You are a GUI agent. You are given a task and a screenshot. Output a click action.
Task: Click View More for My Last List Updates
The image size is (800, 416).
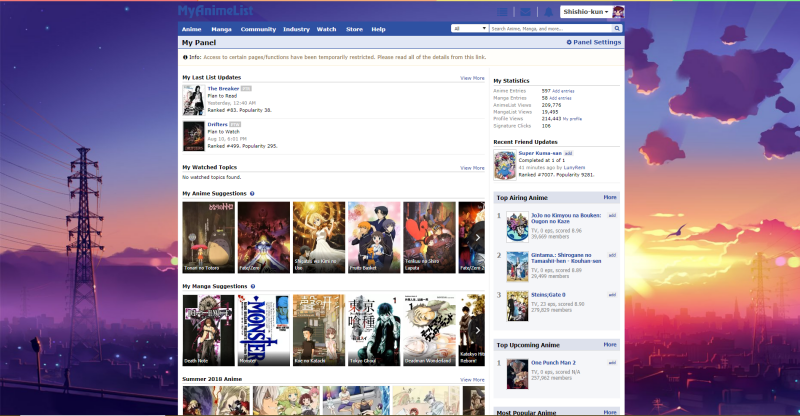(472, 77)
